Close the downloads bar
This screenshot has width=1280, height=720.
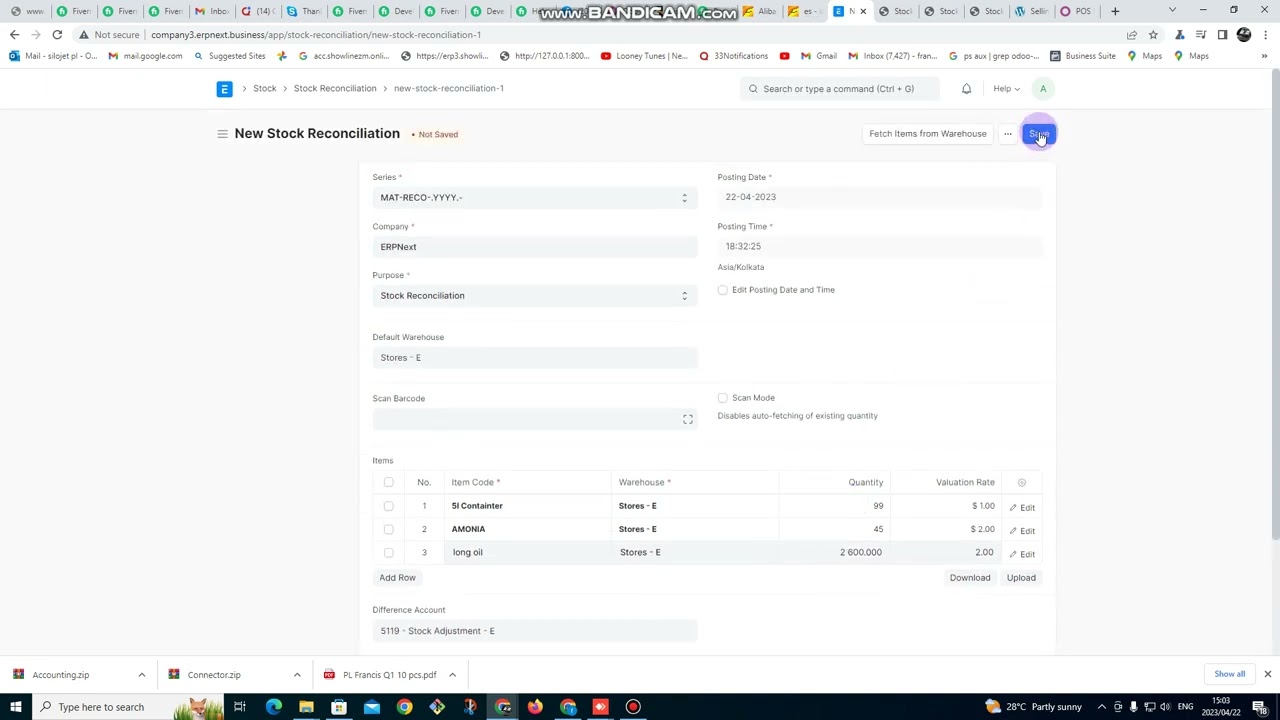[1267, 675]
